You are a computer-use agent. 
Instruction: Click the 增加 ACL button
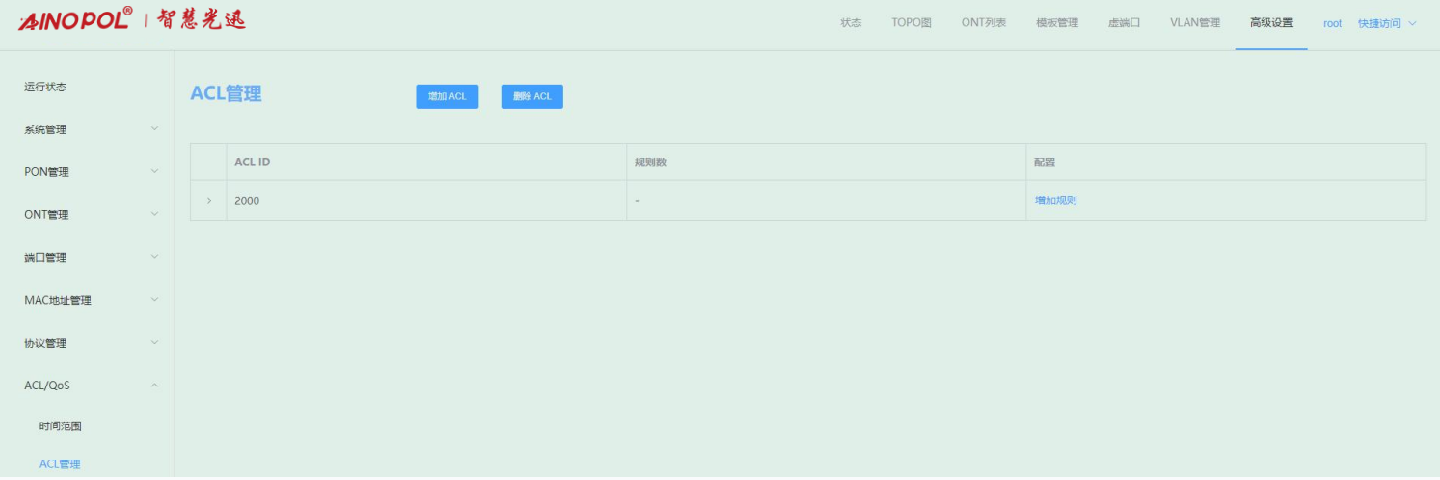point(447,97)
